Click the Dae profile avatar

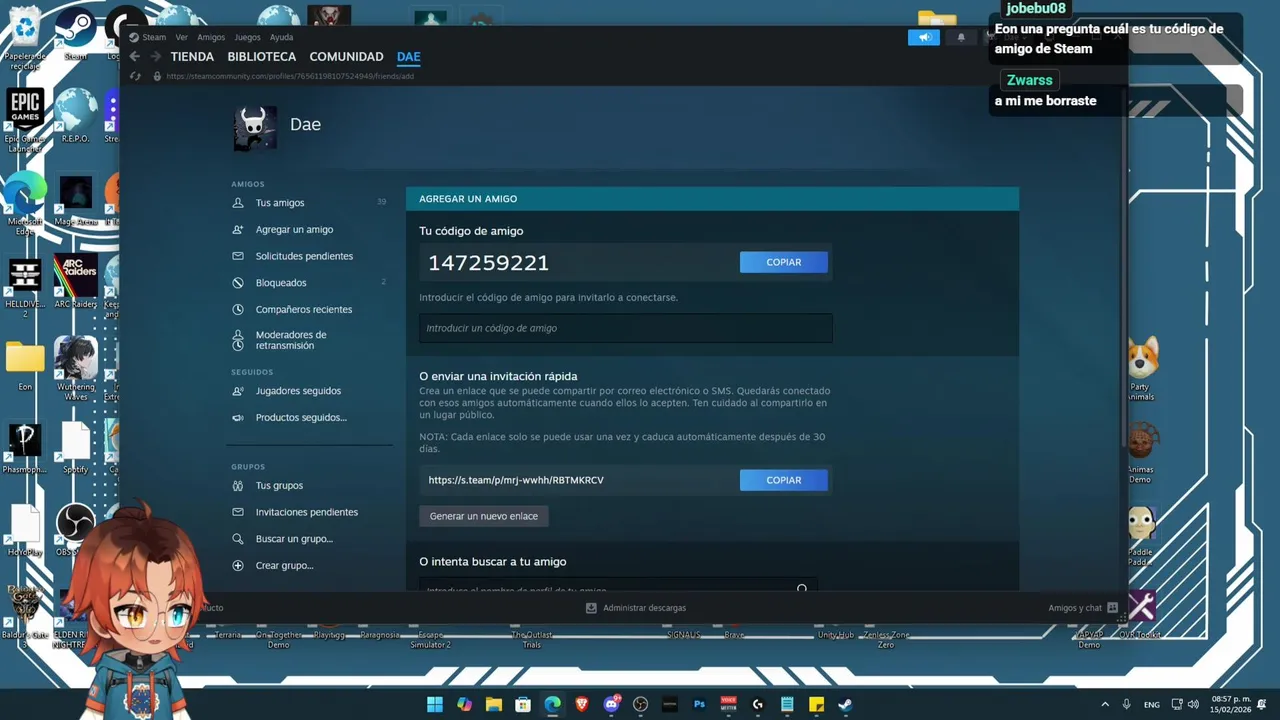tap(255, 127)
